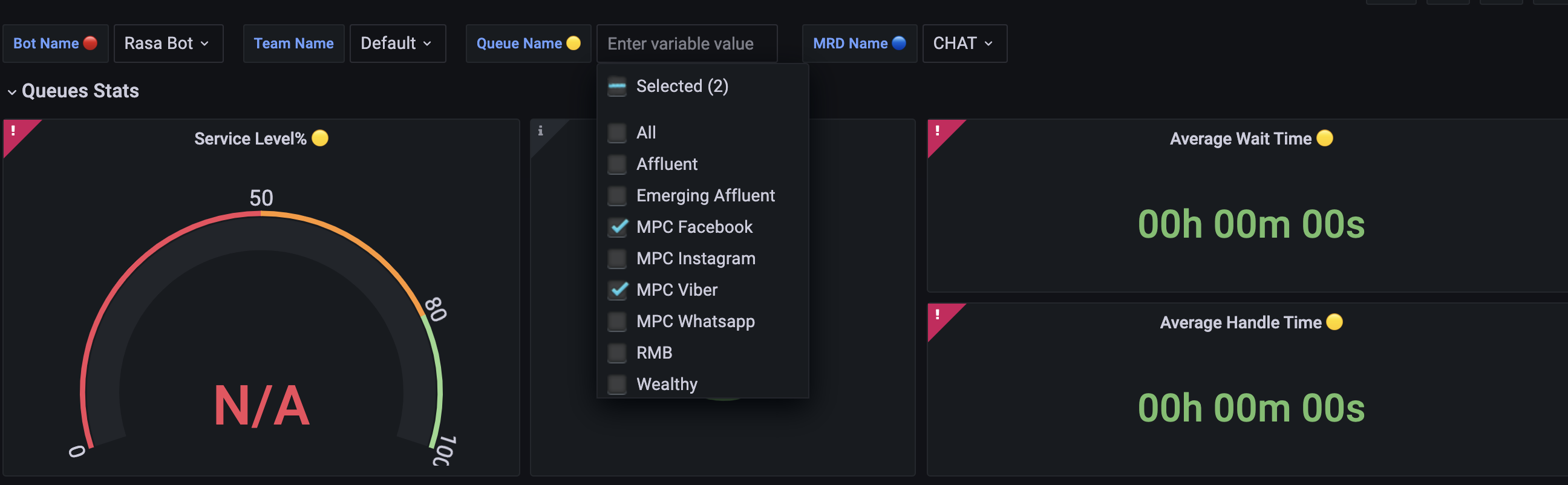Viewport: 1568px width, 485px height.
Task: Click the Team Name variable label
Action: coord(293,42)
